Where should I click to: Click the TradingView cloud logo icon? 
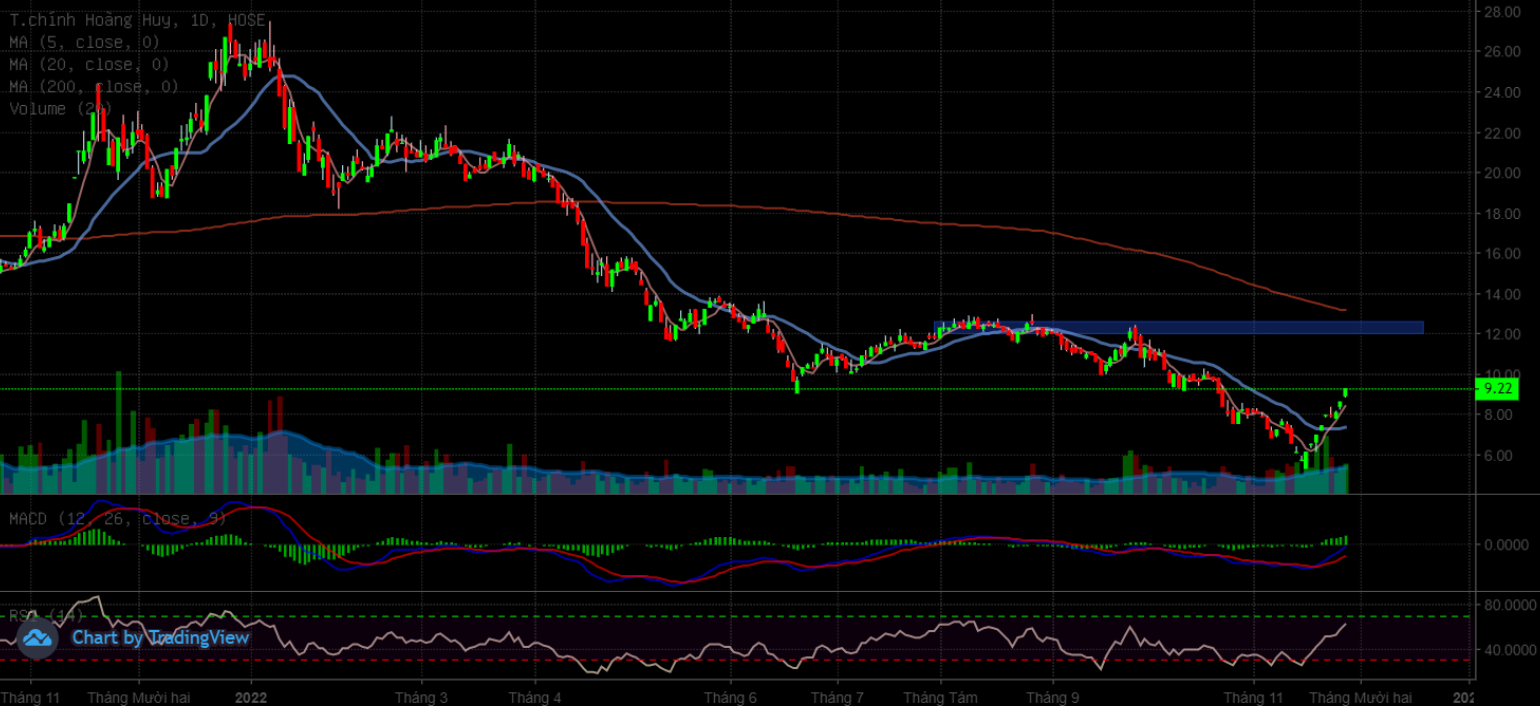tap(37, 638)
